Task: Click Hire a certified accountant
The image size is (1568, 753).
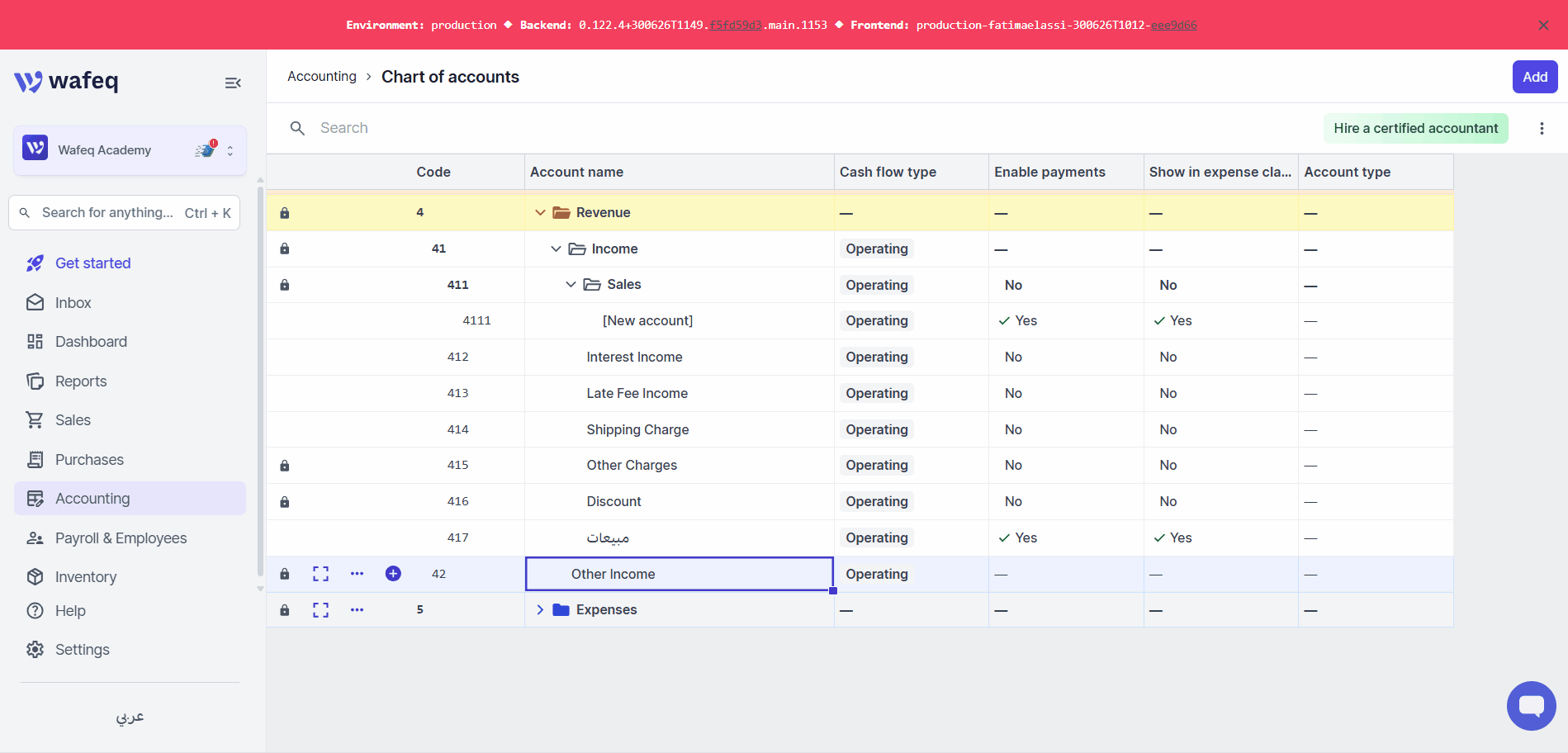Action: [1415, 128]
